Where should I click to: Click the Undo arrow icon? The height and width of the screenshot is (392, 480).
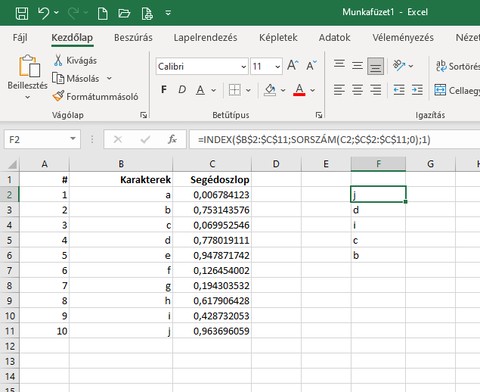44,13
